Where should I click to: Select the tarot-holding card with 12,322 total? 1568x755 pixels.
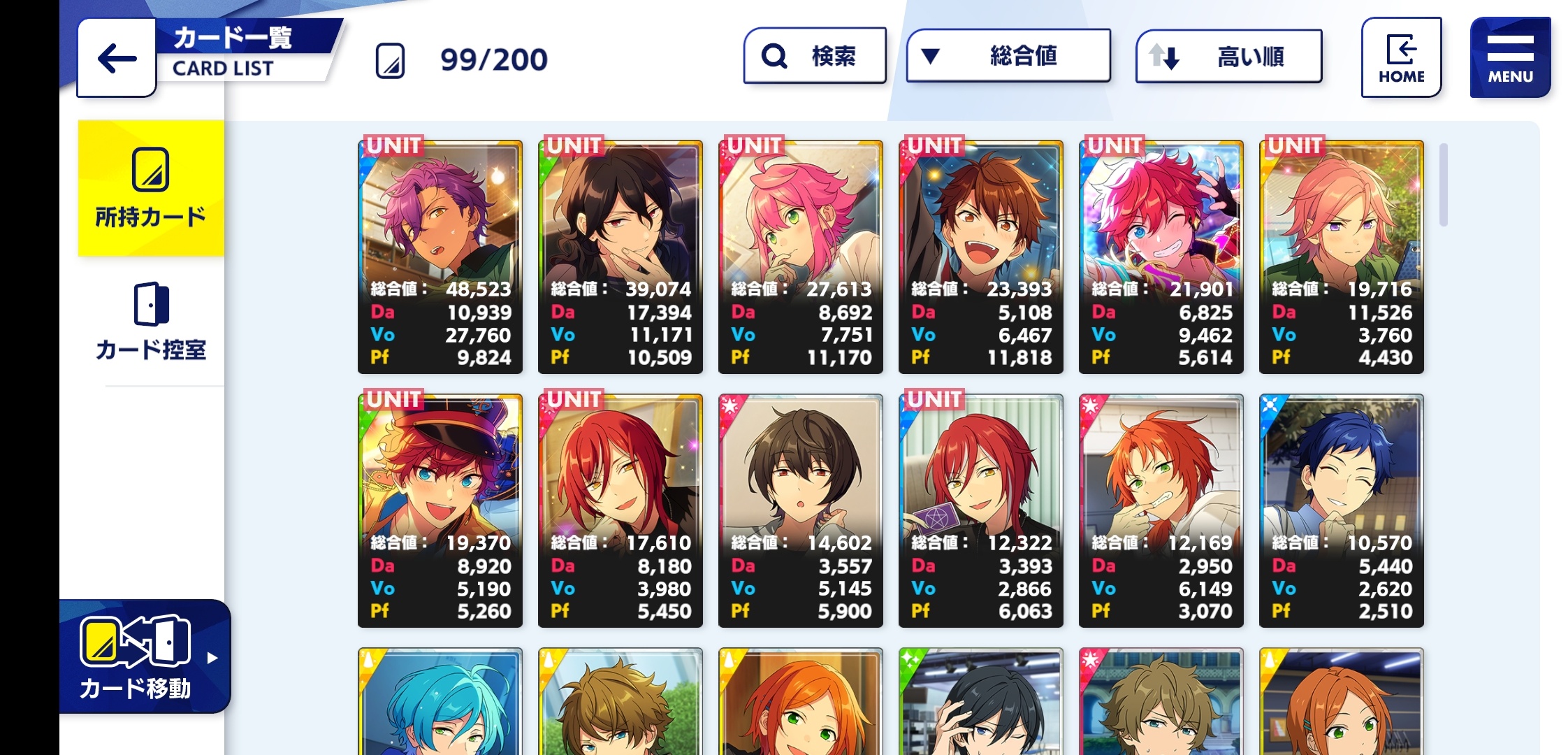(x=981, y=510)
